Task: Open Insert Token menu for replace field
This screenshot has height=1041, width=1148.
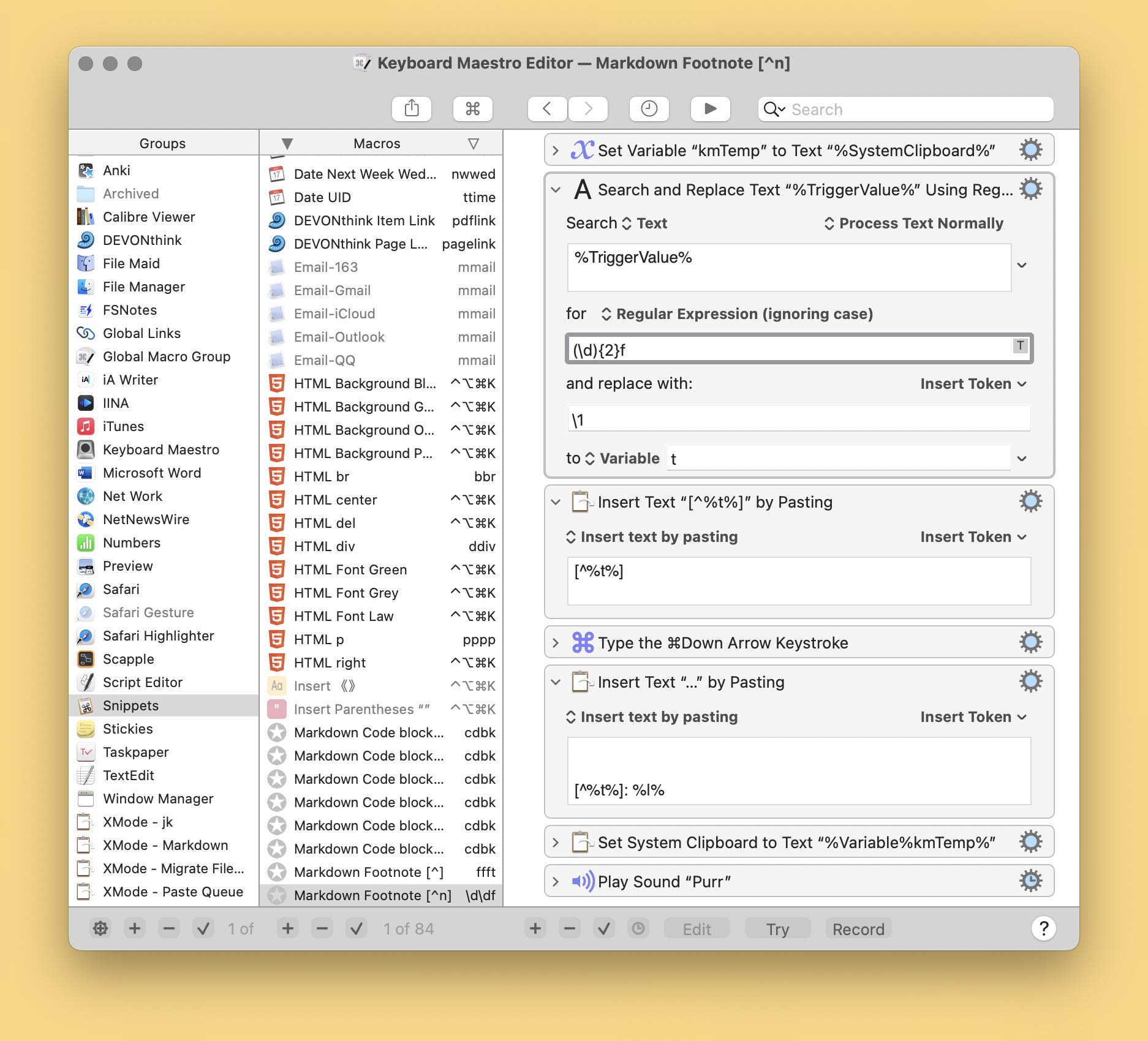Action: tap(973, 384)
